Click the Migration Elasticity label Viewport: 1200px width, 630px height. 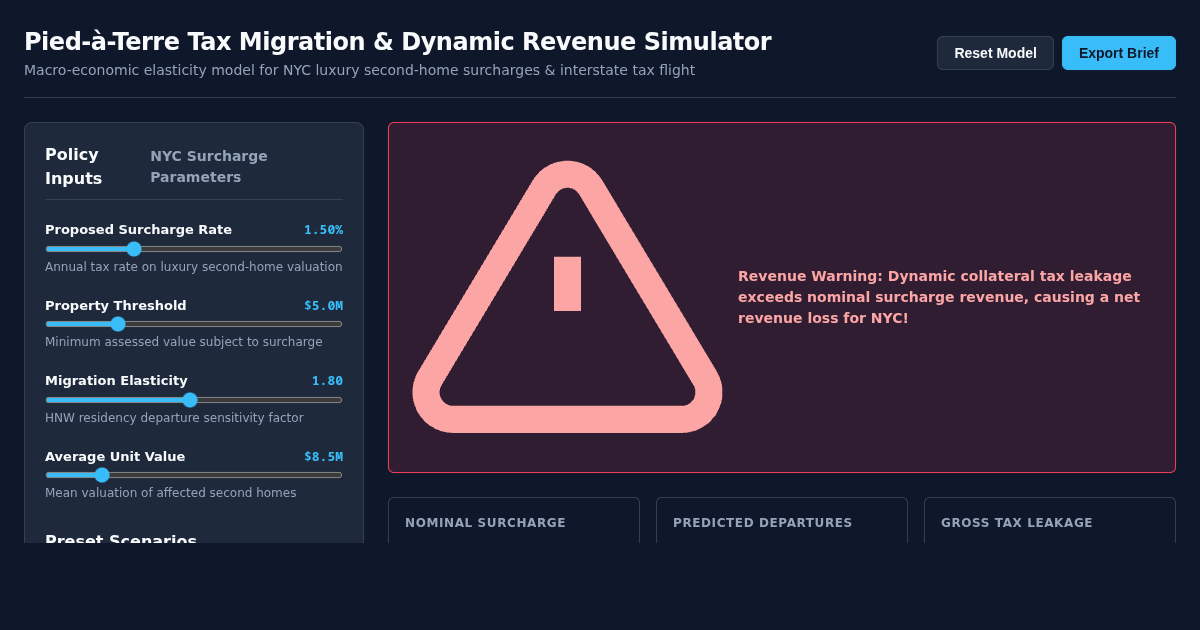click(116, 381)
